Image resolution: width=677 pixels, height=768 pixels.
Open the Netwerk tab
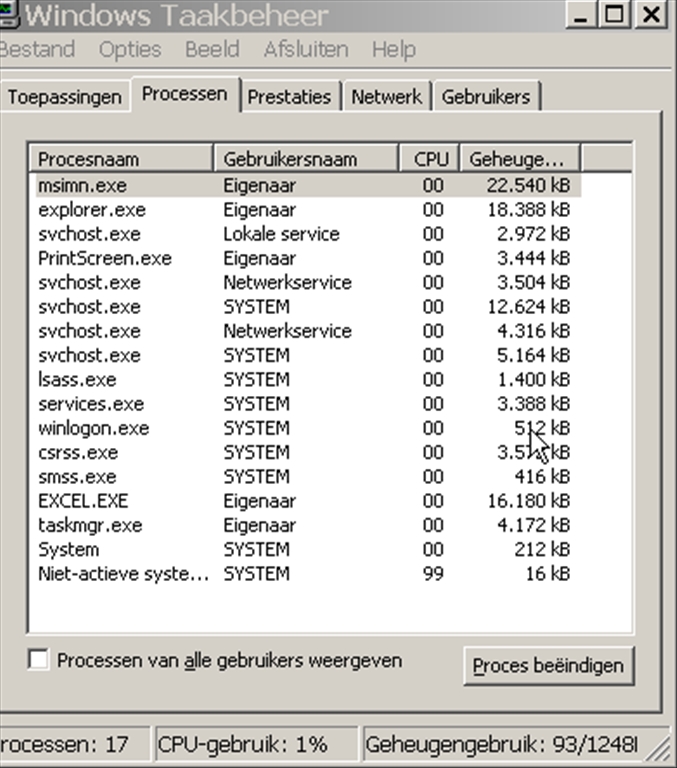click(x=387, y=97)
